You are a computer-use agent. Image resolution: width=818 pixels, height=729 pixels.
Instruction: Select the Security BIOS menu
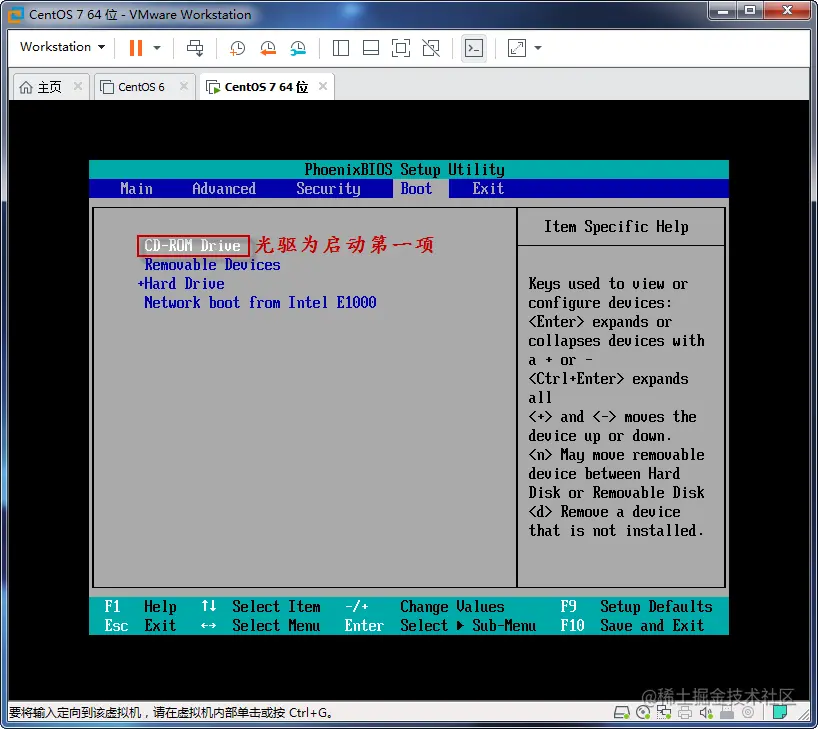pyautogui.click(x=329, y=188)
